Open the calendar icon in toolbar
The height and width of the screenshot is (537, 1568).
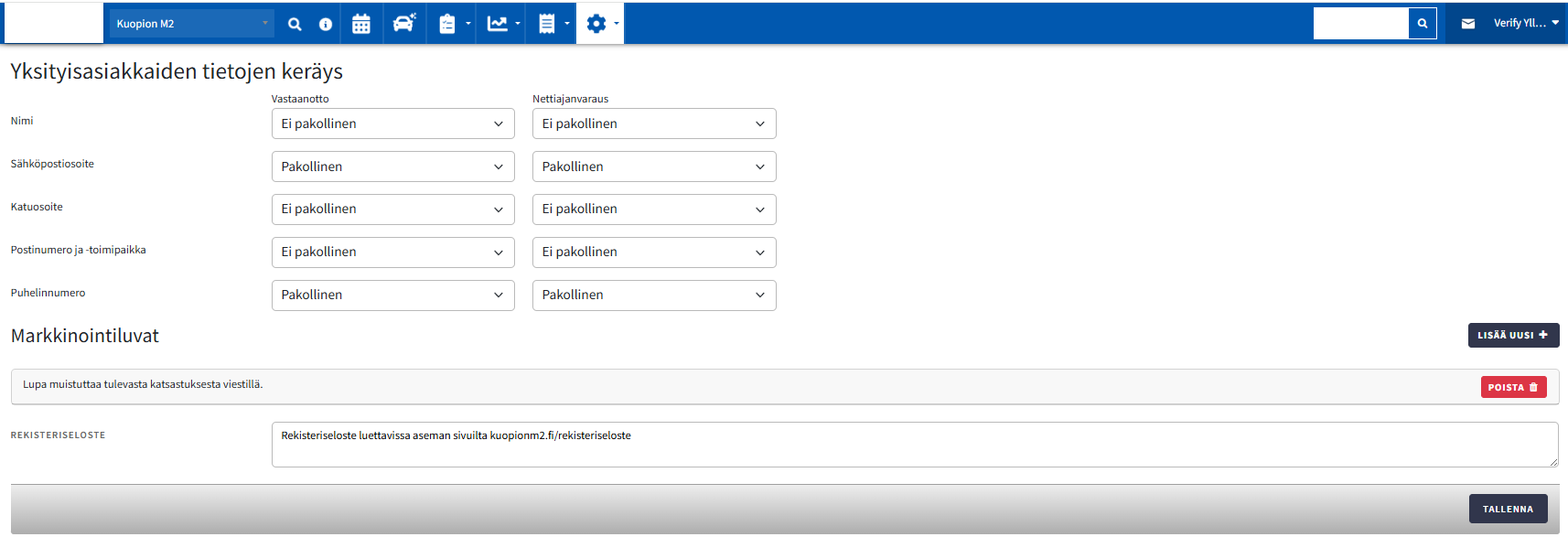(361, 24)
